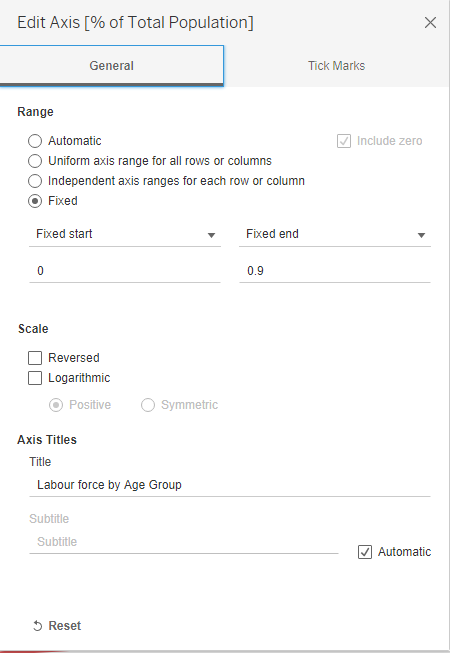This screenshot has height=653, width=450.
Task: Click the Reset undo arrow icon
Action: click(37, 626)
